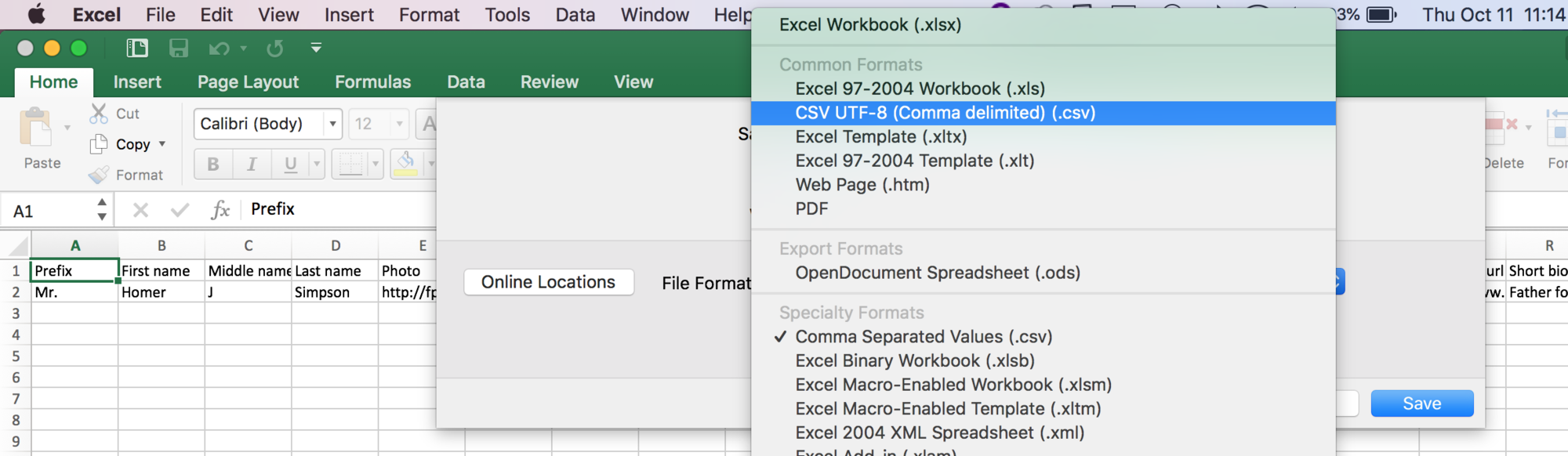The width and height of the screenshot is (1568, 456).
Task: Open the Apple menu
Action: point(36,15)
